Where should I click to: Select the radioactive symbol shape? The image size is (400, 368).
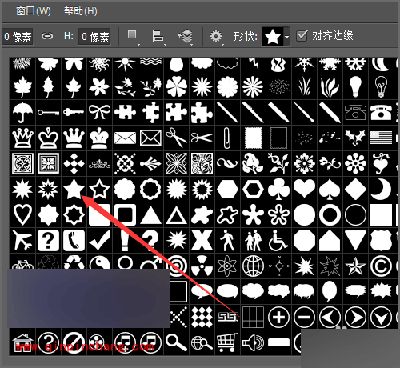click(x=202, y=266)
